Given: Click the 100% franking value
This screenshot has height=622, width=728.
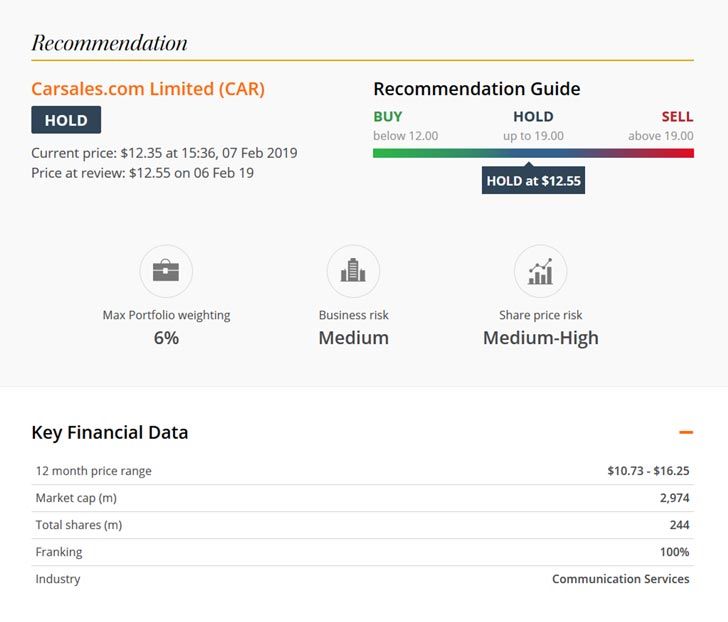Looking at the screenshot, I should click(675, 552).
